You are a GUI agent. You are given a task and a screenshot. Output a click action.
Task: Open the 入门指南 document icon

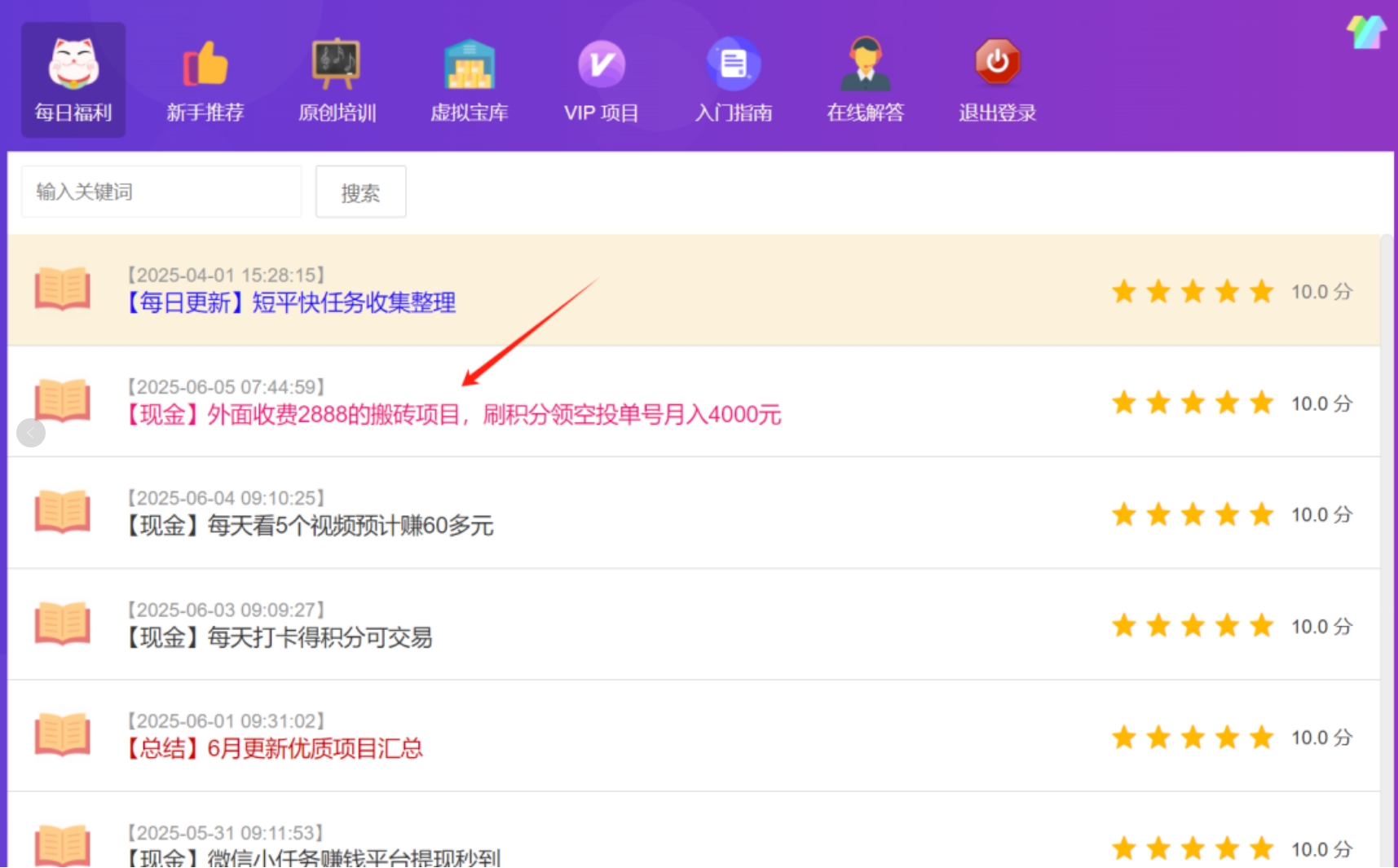tap(734, 64)
